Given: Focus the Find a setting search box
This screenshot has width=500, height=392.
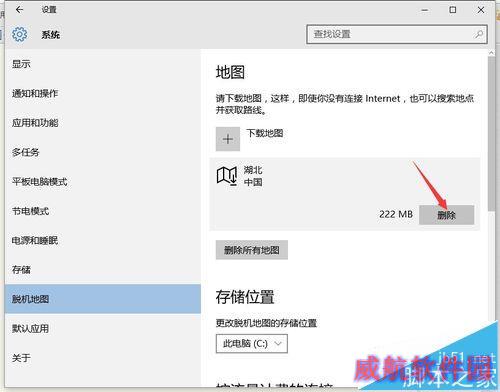Looking at the screenshot, I should tap(397, 34).
